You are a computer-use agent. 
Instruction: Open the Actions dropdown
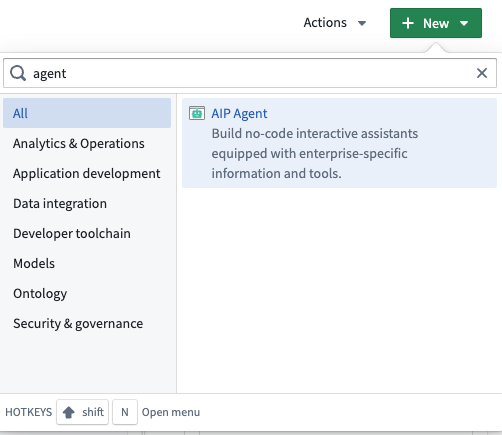(335, 23)
